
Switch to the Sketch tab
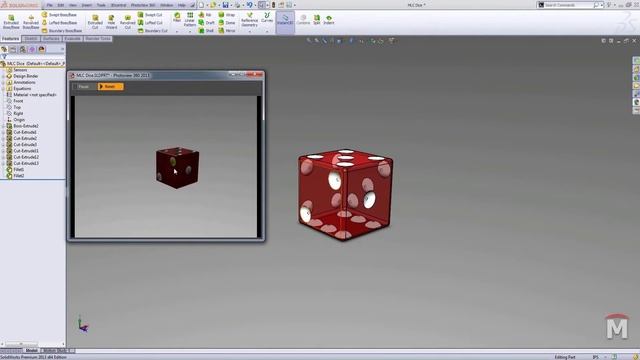31,39
